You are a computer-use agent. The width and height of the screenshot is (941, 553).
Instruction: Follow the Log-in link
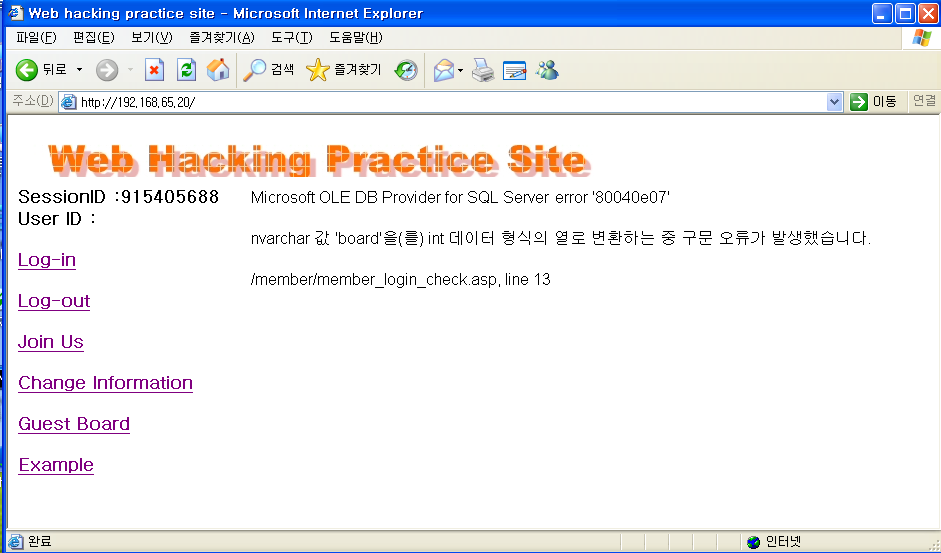point(47,260)
